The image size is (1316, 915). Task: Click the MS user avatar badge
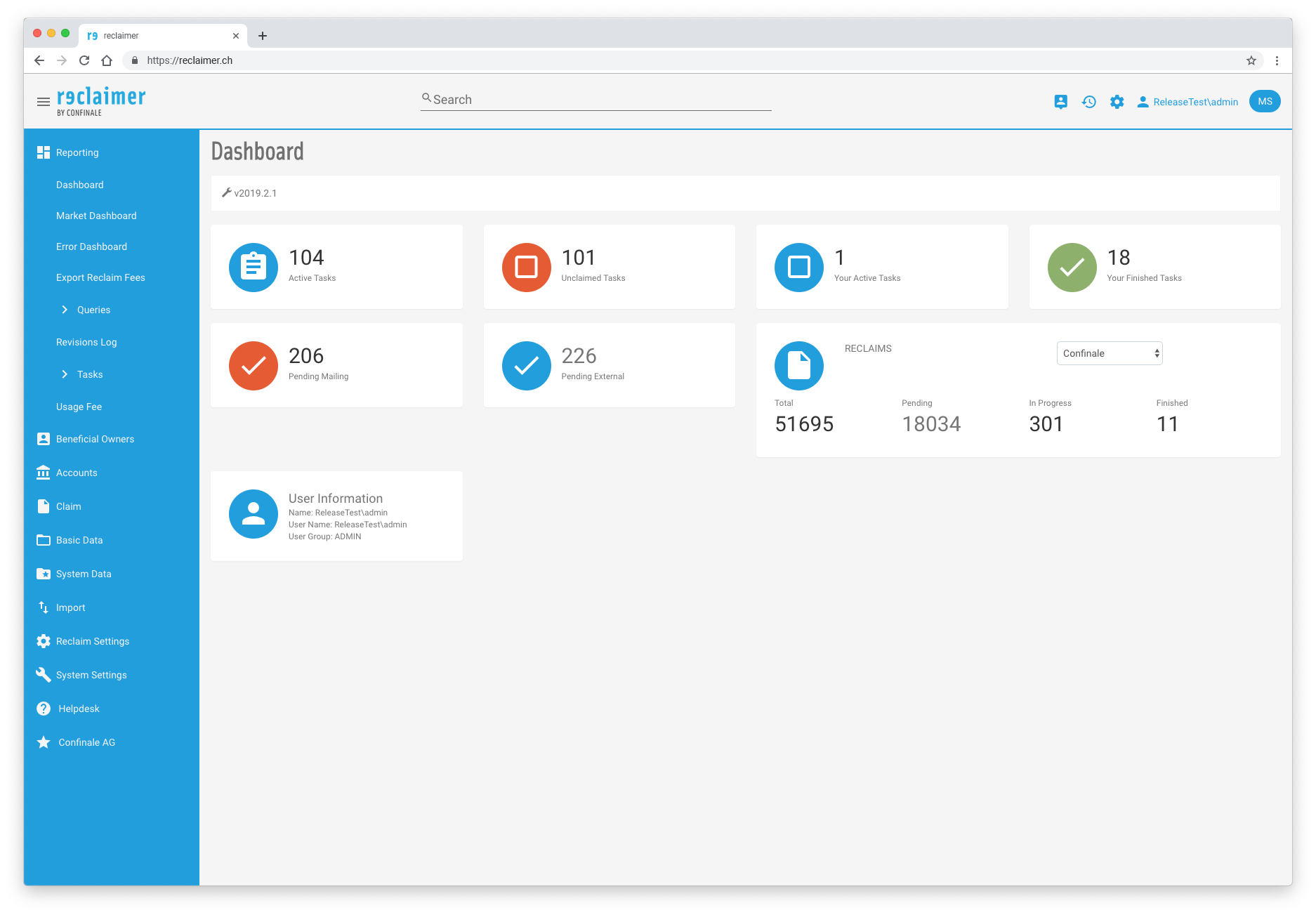[1264, 102]
